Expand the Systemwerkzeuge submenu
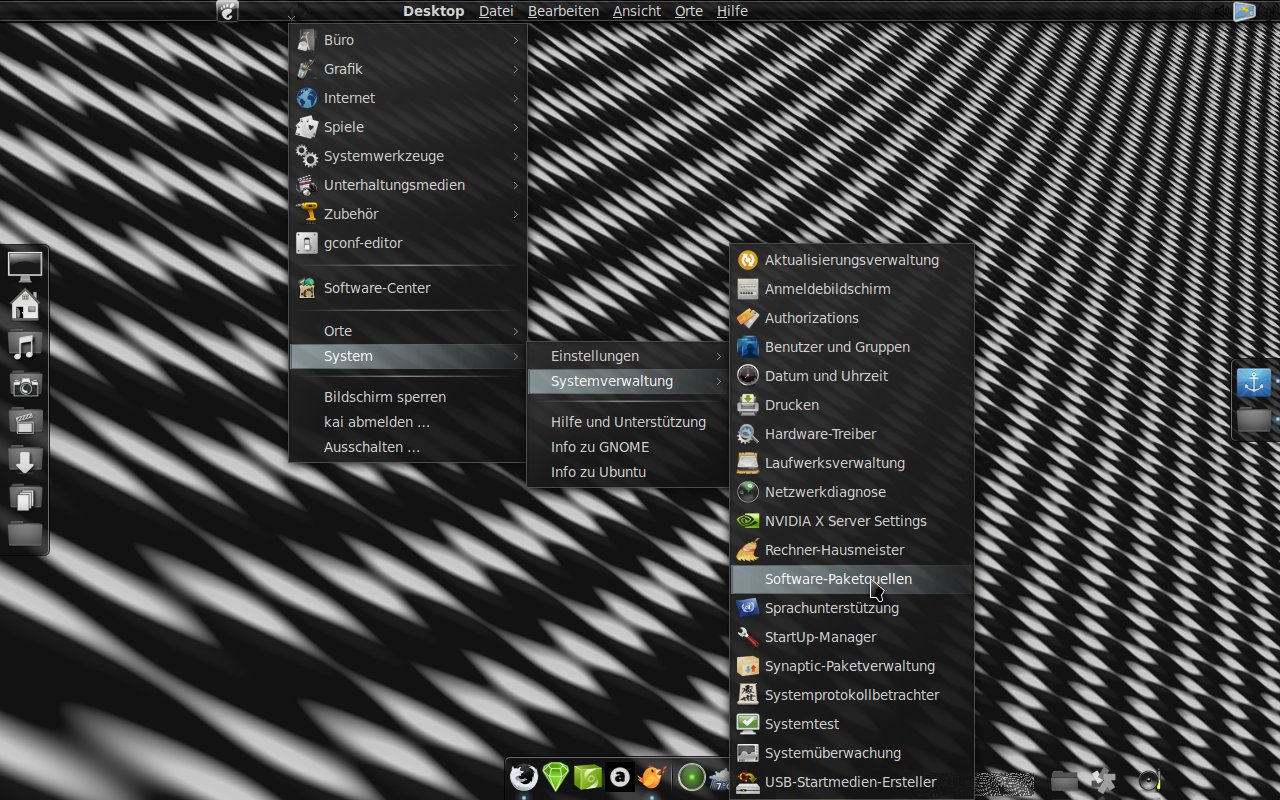This screenshot has width=1280, height=800. [x=408, y=156]
